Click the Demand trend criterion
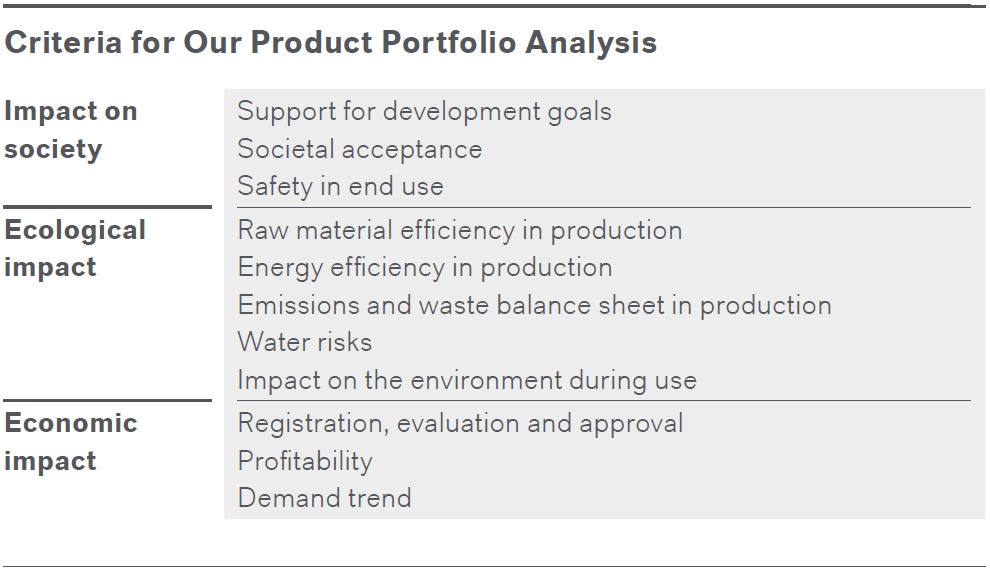 point(325,498)
